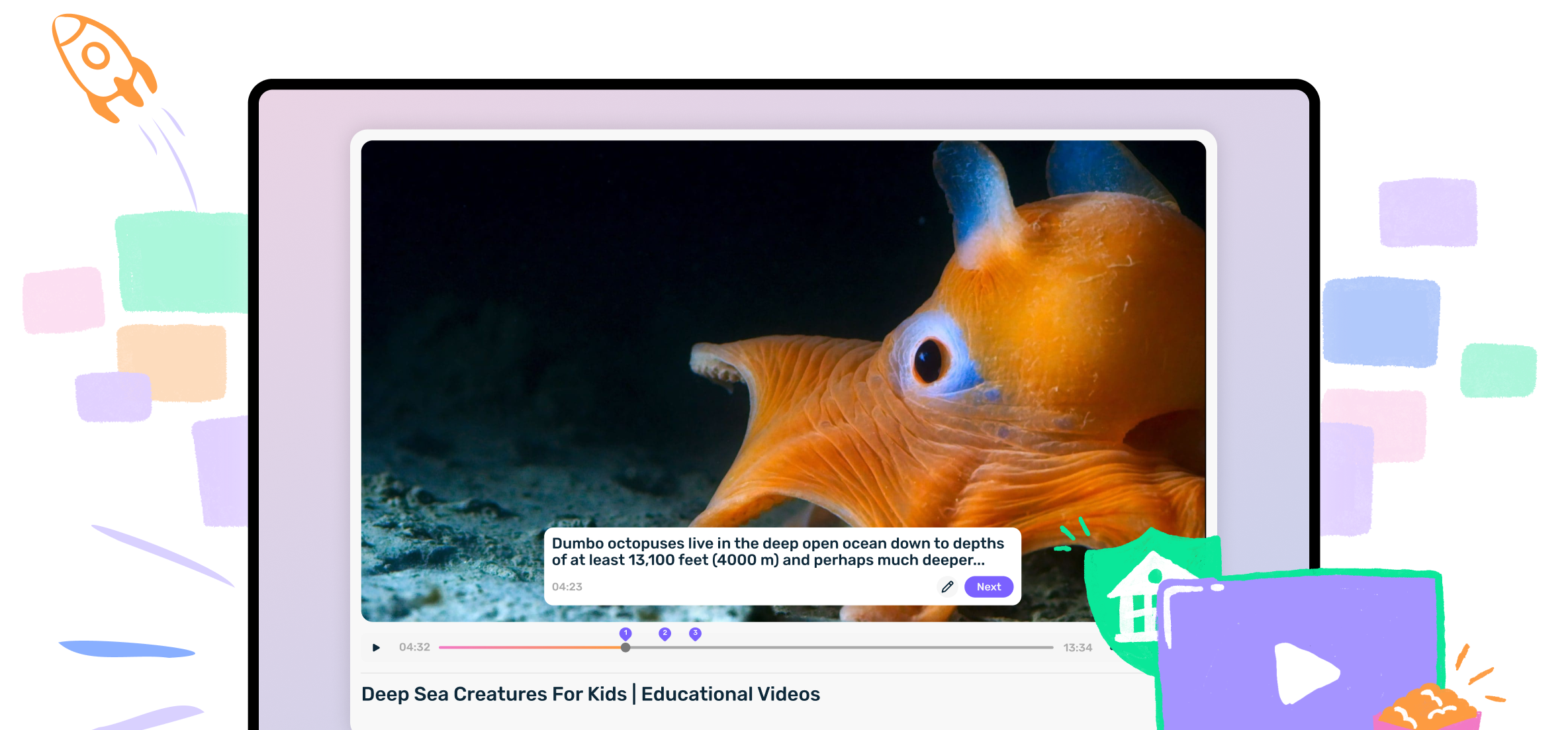Viewport: 1568px width, 730px height.
Task: Open the video titled Deep Sea Creatures For Kids
Action: click(x=590, y=694)
